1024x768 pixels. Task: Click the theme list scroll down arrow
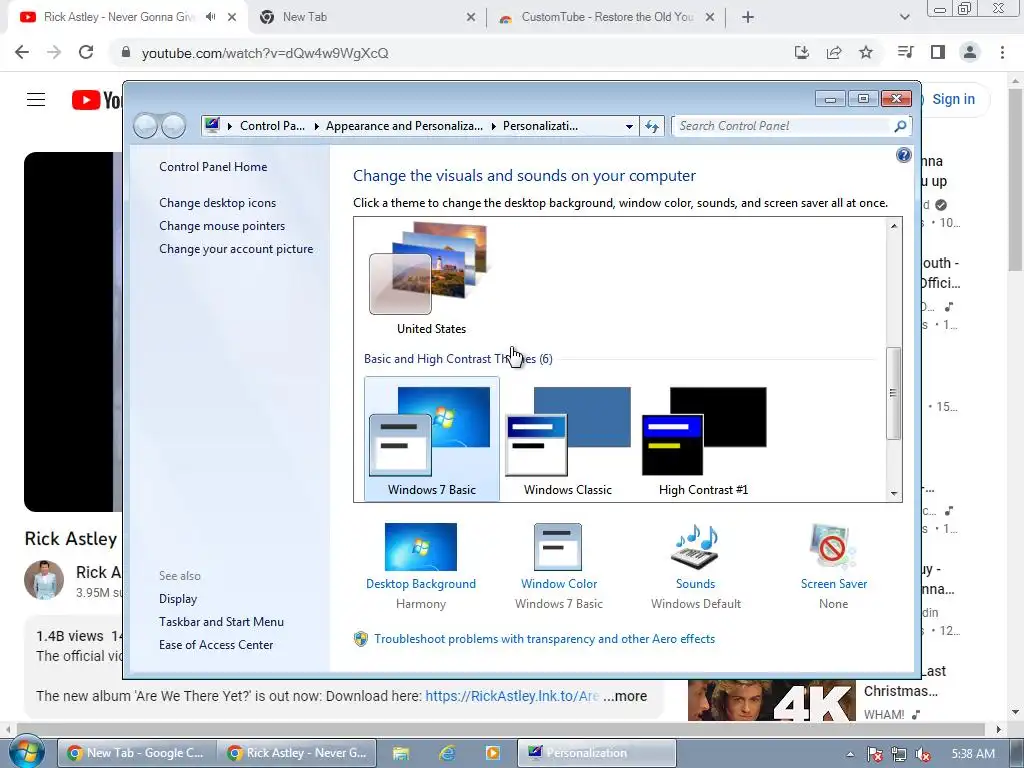click(893, 494)
